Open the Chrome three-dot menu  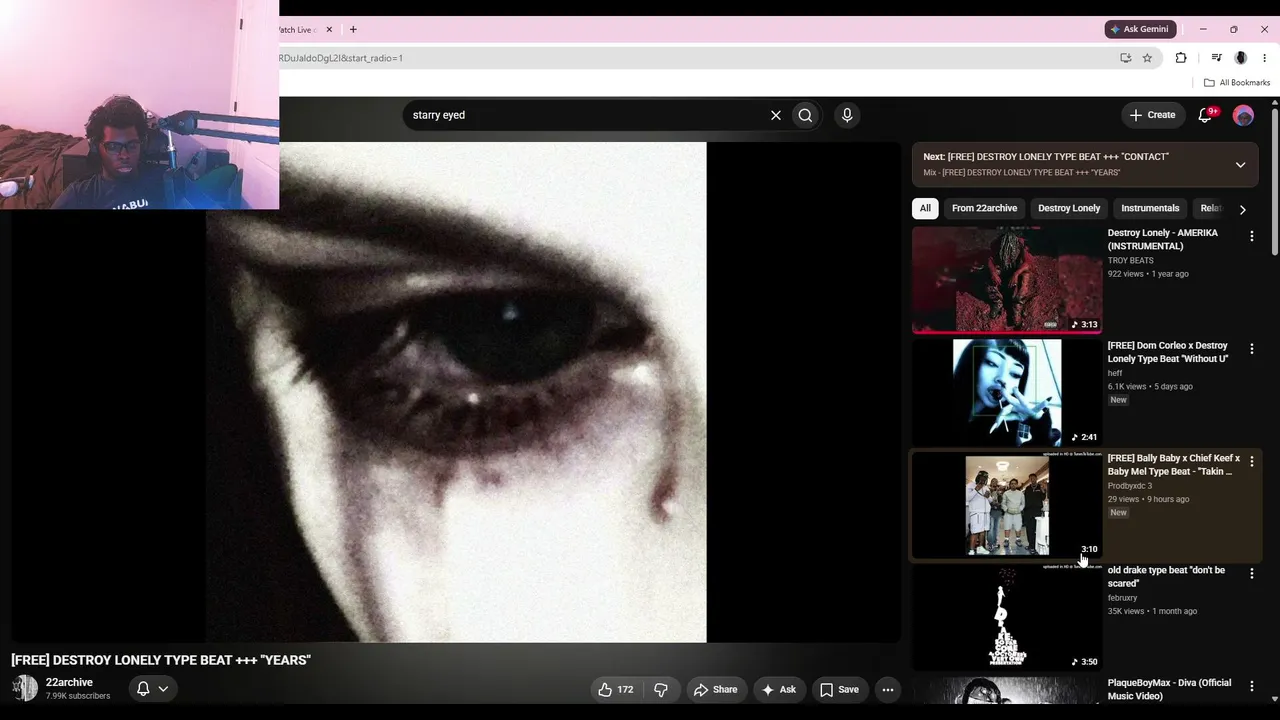click(1264, 58)
